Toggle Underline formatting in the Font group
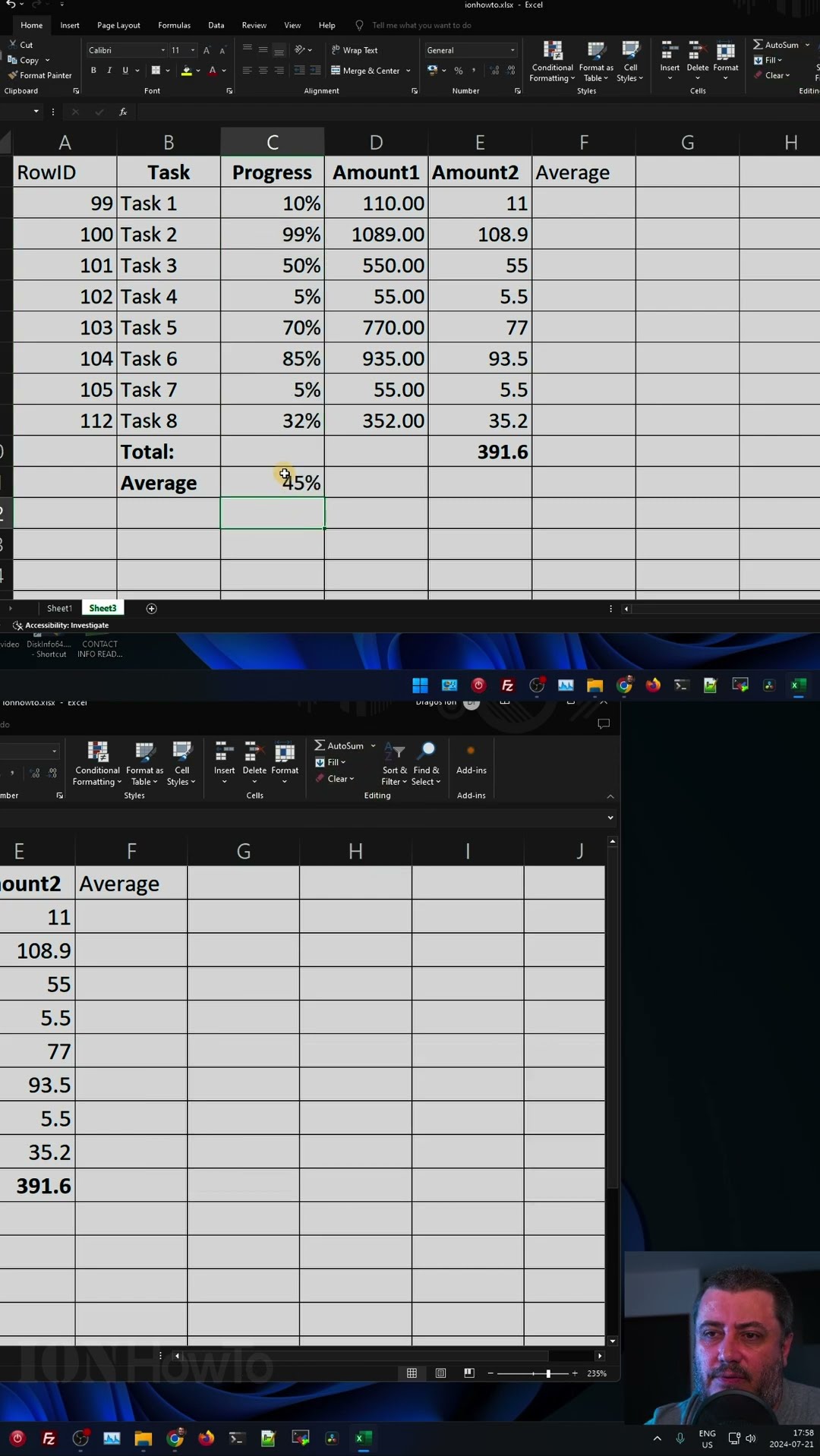 [x=125, y=71]
